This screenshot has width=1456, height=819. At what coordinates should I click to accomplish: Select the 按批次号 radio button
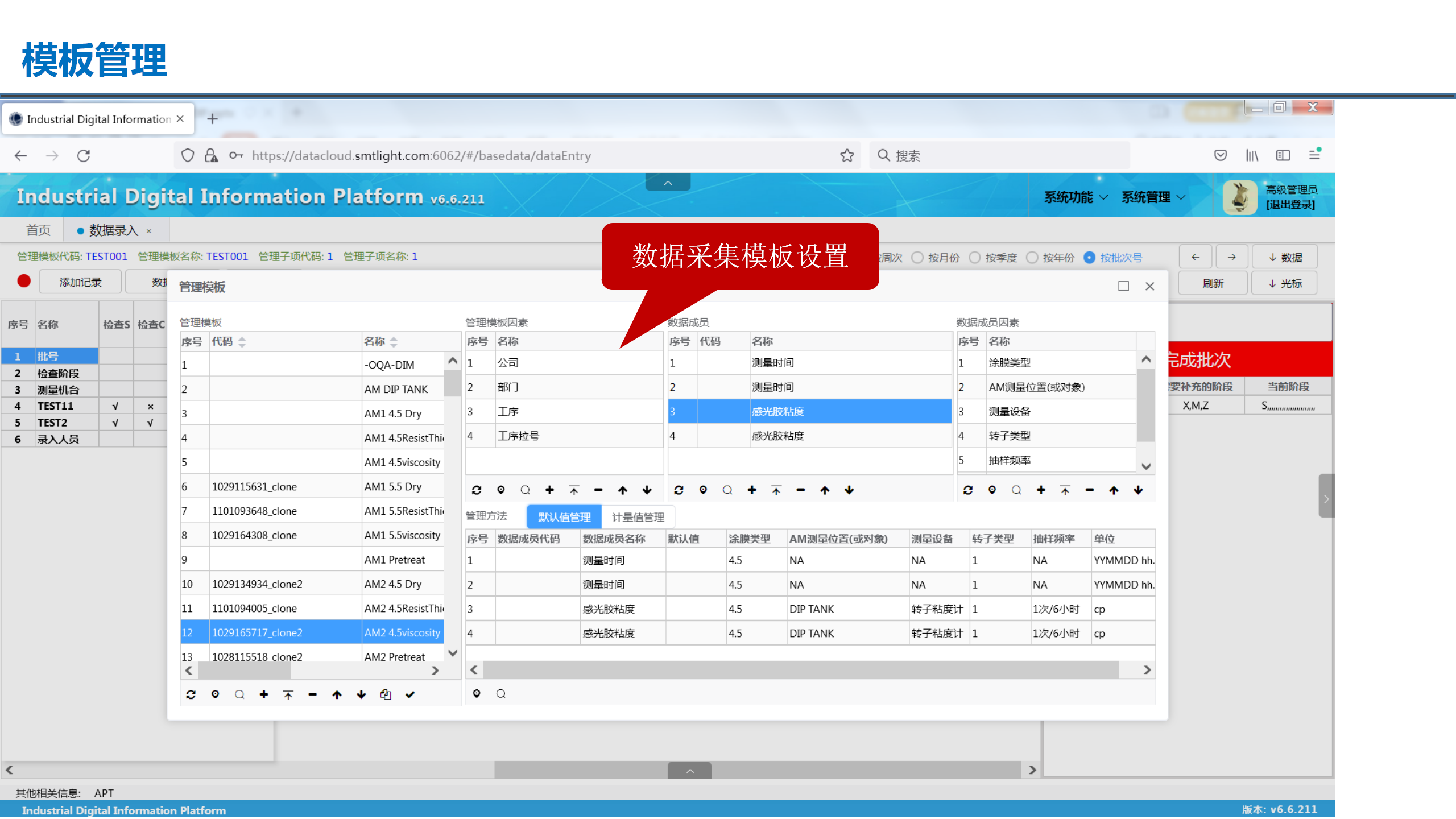click(1089, 258)
